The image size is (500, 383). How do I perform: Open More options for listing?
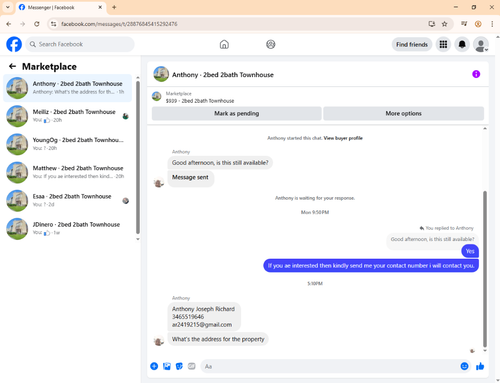pos(403,113)
